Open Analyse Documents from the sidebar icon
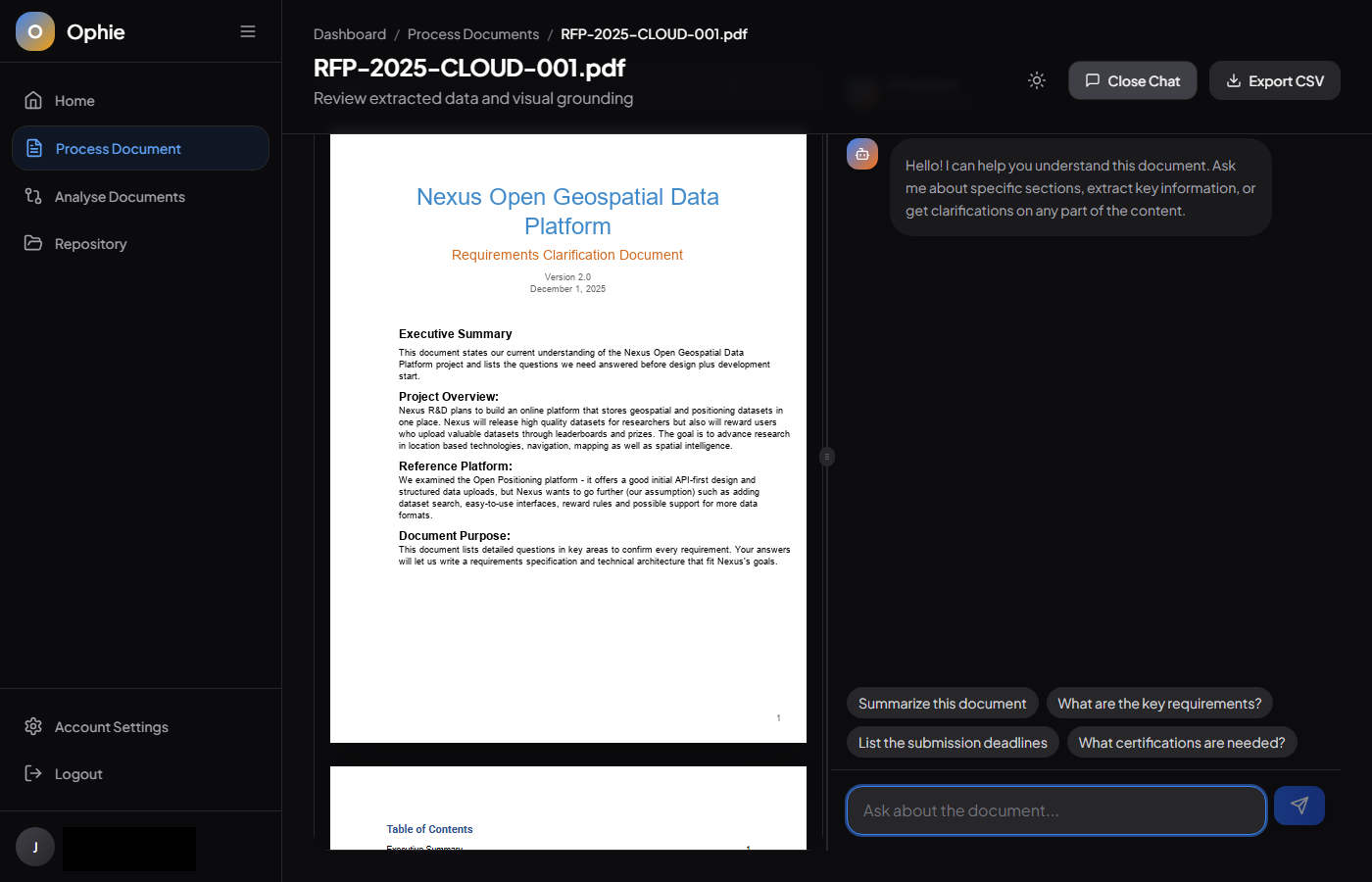This screenshot has width=1372, height=882. click(32, 196)
